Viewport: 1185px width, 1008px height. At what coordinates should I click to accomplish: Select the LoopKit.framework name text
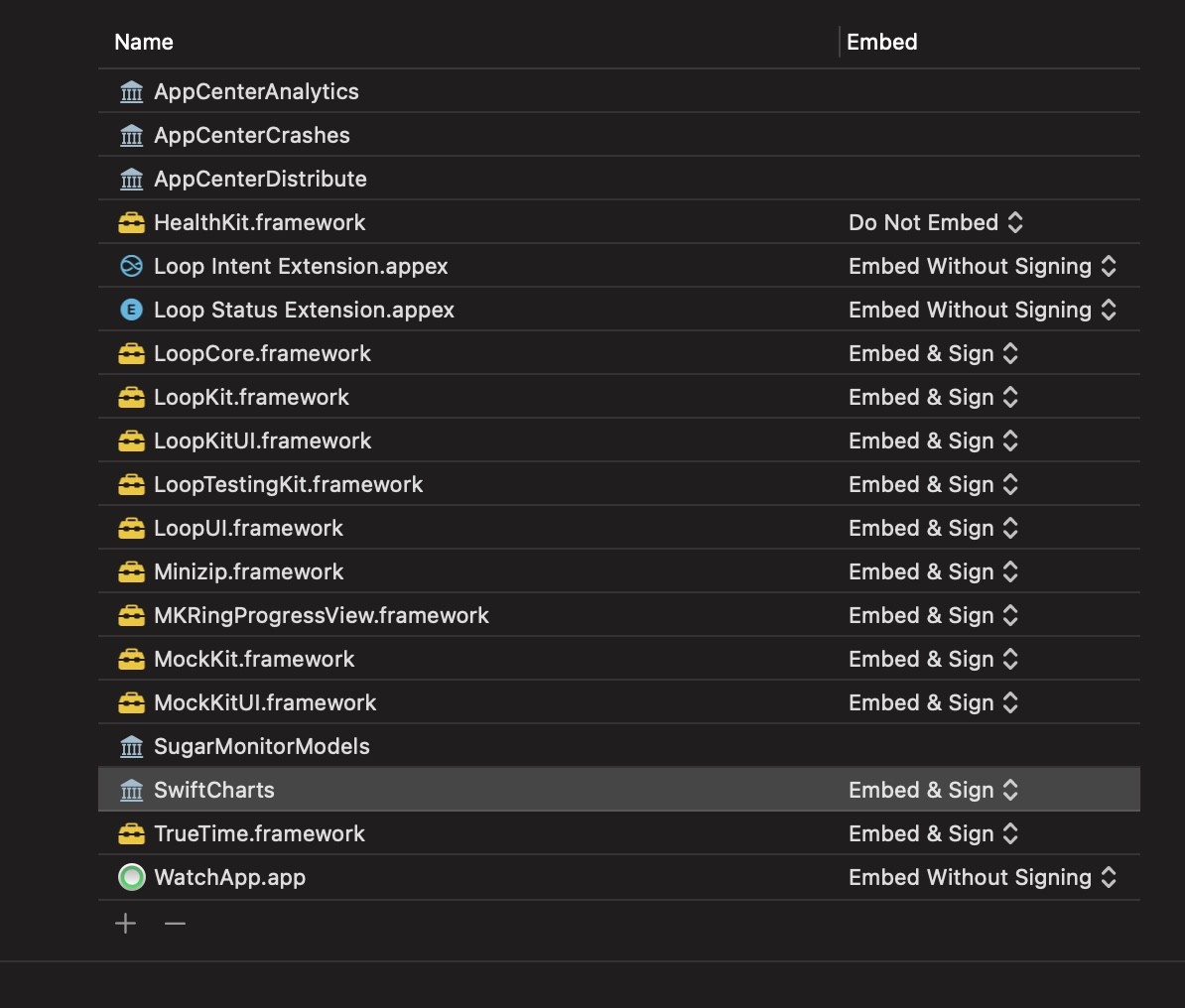click(x=252, y=398)
